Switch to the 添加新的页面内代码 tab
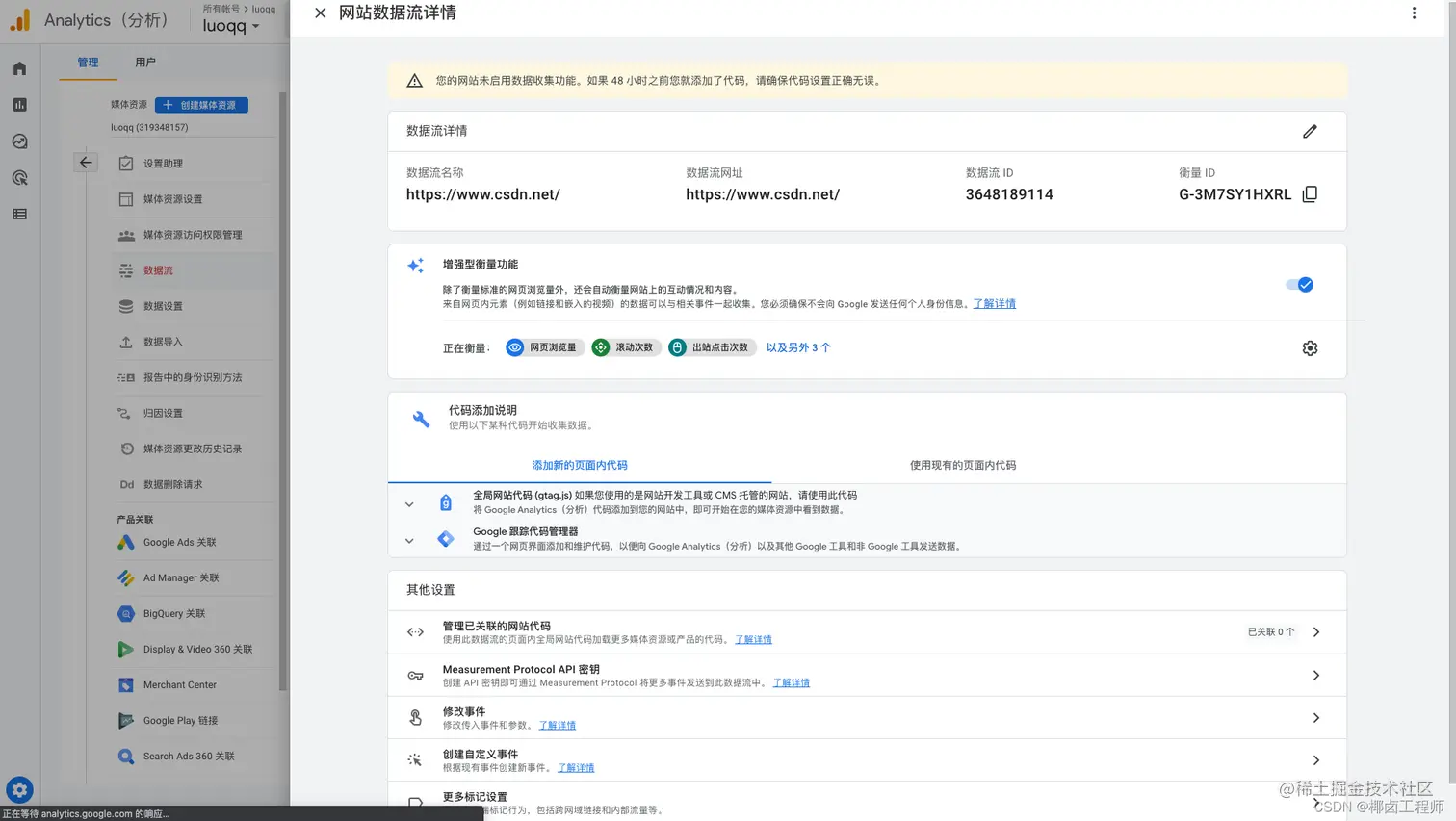Image resolution: width=1456 pixels, height=821 pixels. (x=579, y=465)
